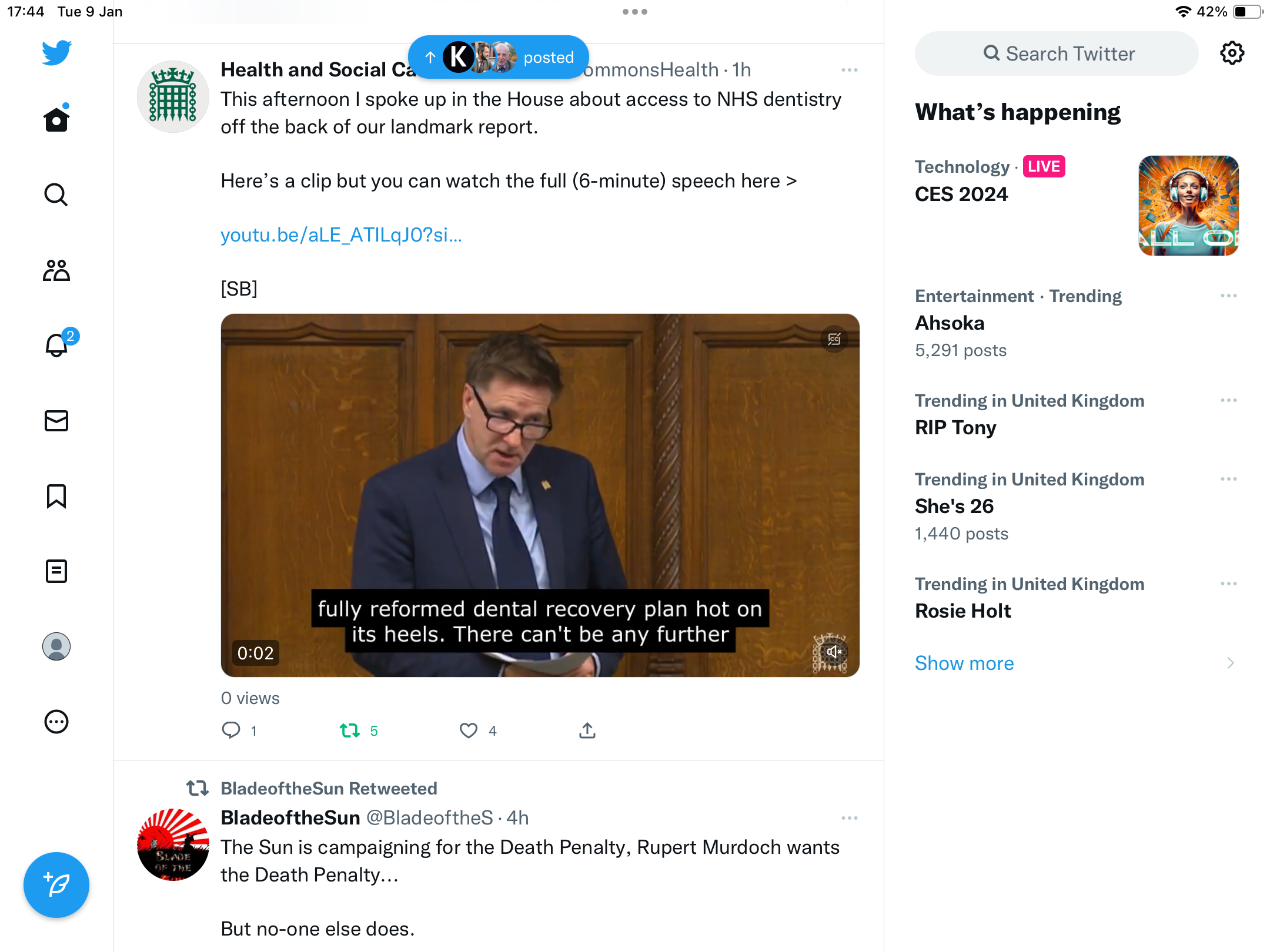Focus the Search Twitter field
1270x952 pixels.
coord(1057,53)
